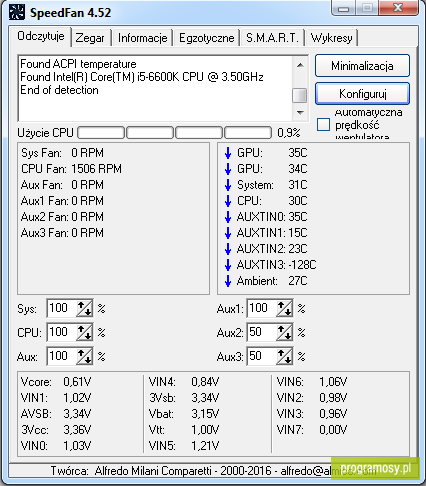The width and height of the screenshot is (426, 486).
Task: Click the log scrollbar thumb
Action: coord(300,96)
